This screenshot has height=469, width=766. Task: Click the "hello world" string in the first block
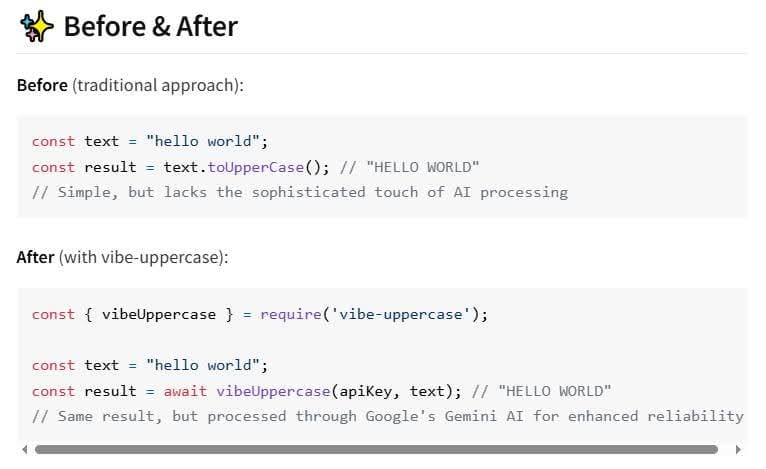tap(203, 141)
